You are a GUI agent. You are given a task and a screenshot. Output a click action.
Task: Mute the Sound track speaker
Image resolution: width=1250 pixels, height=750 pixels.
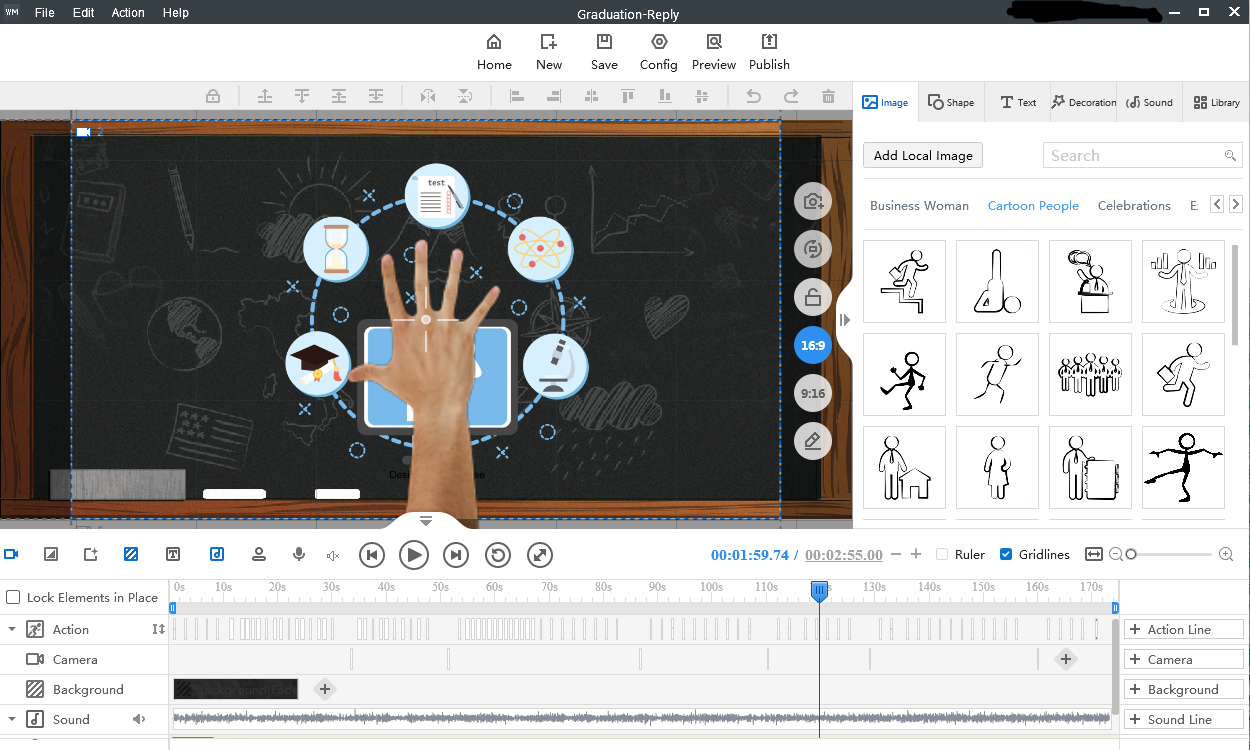pyautogui.click(x=139, y=719)
